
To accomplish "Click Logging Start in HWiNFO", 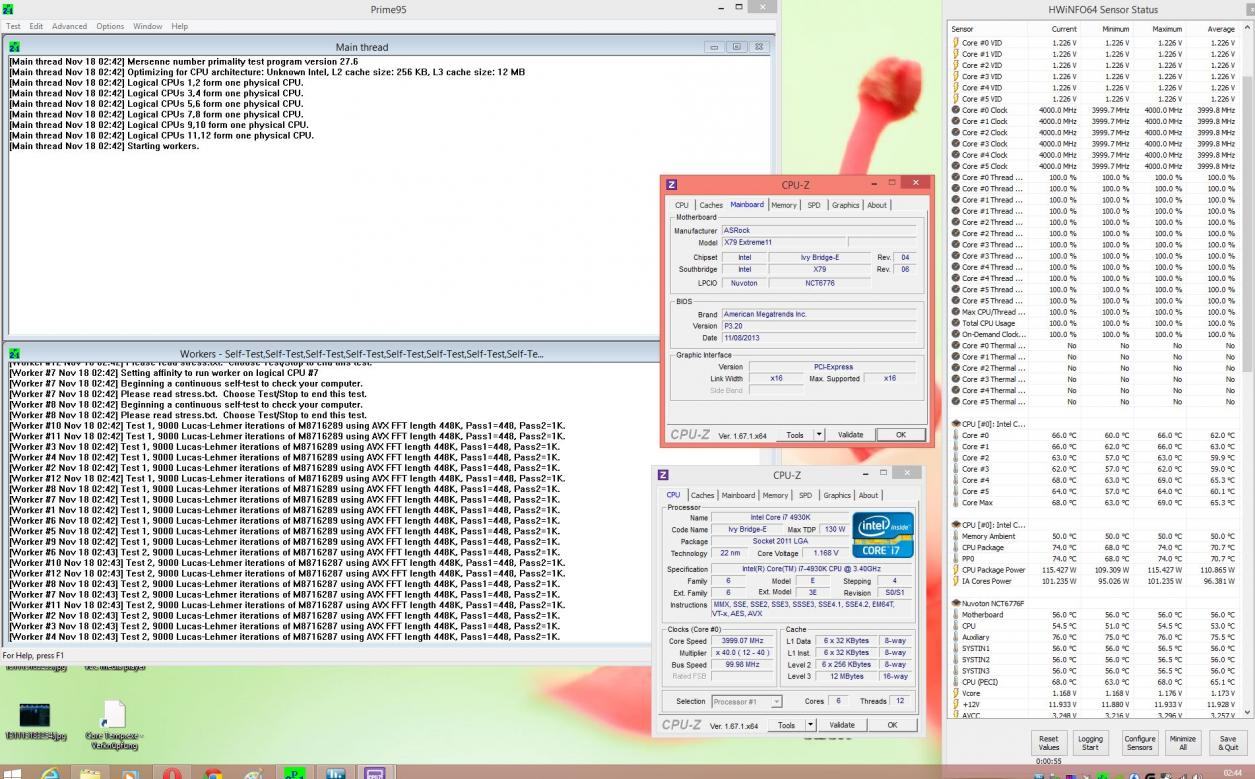I will click(x=1091, y=742).
